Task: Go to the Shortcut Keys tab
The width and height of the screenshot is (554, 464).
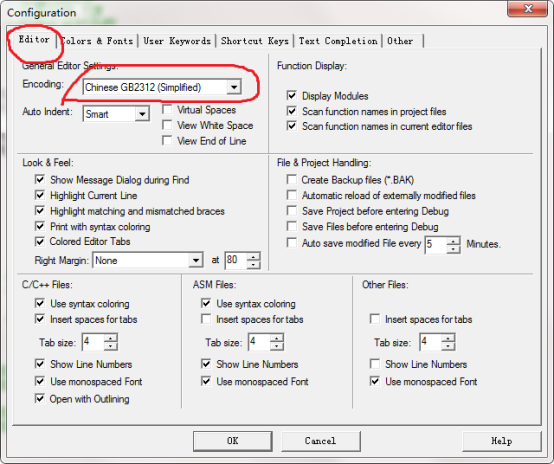Action: point(255,41)
